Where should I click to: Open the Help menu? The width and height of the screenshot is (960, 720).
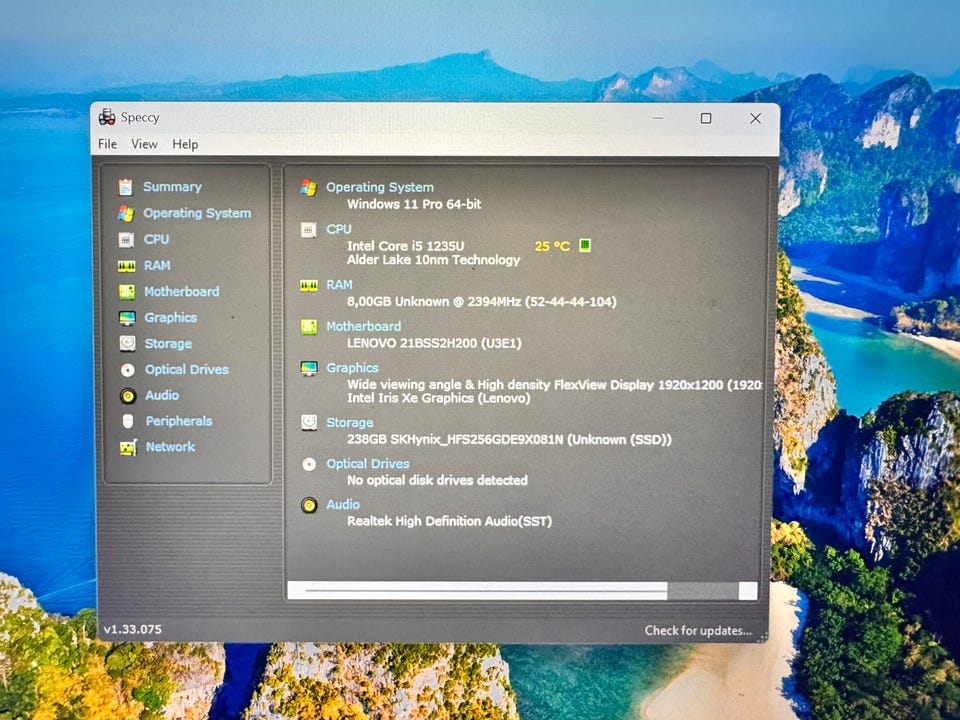[x=185, y=144]
